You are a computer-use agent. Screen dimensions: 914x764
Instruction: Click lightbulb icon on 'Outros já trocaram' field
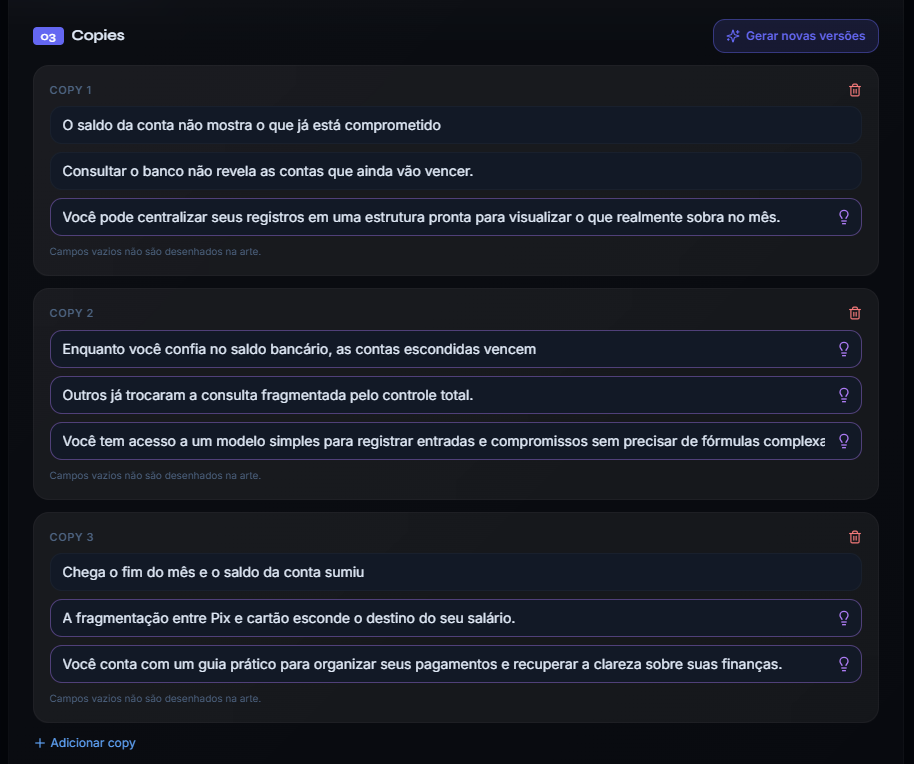(843, 395)
